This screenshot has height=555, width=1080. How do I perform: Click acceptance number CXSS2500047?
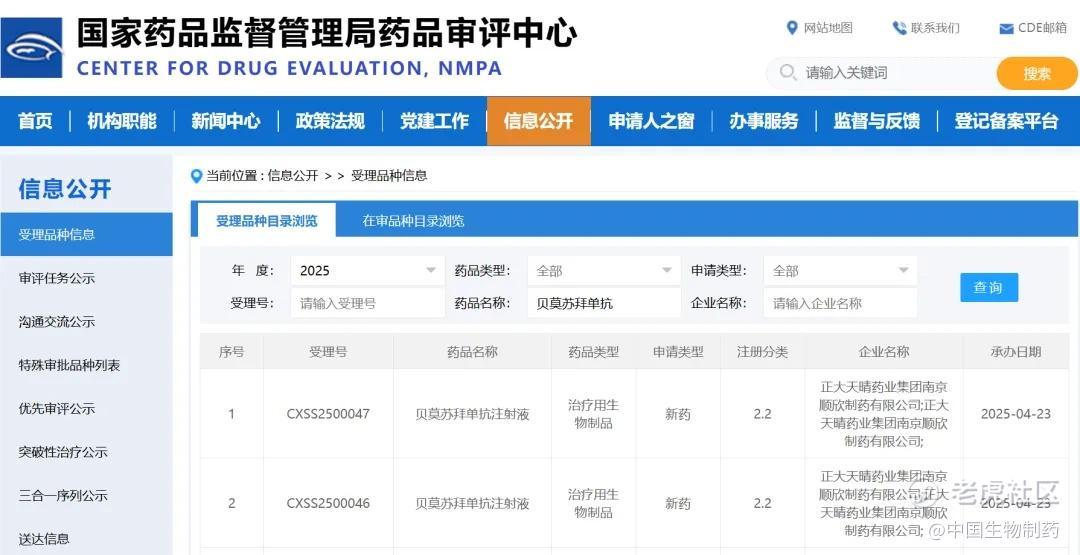328,414
